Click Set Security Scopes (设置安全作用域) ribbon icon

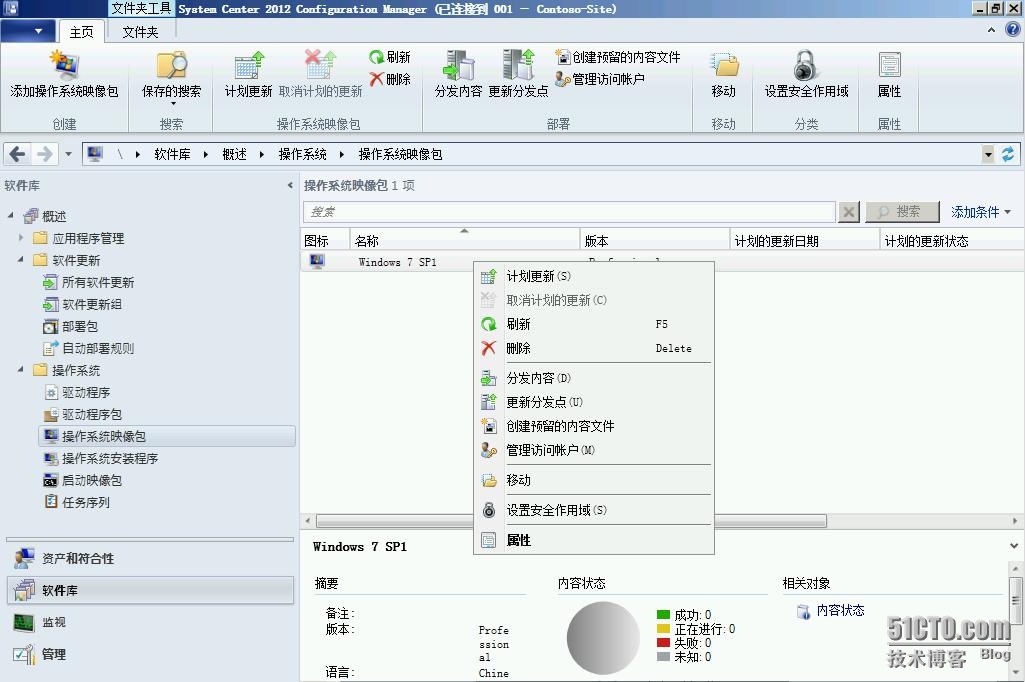click(x=807, y=75)
